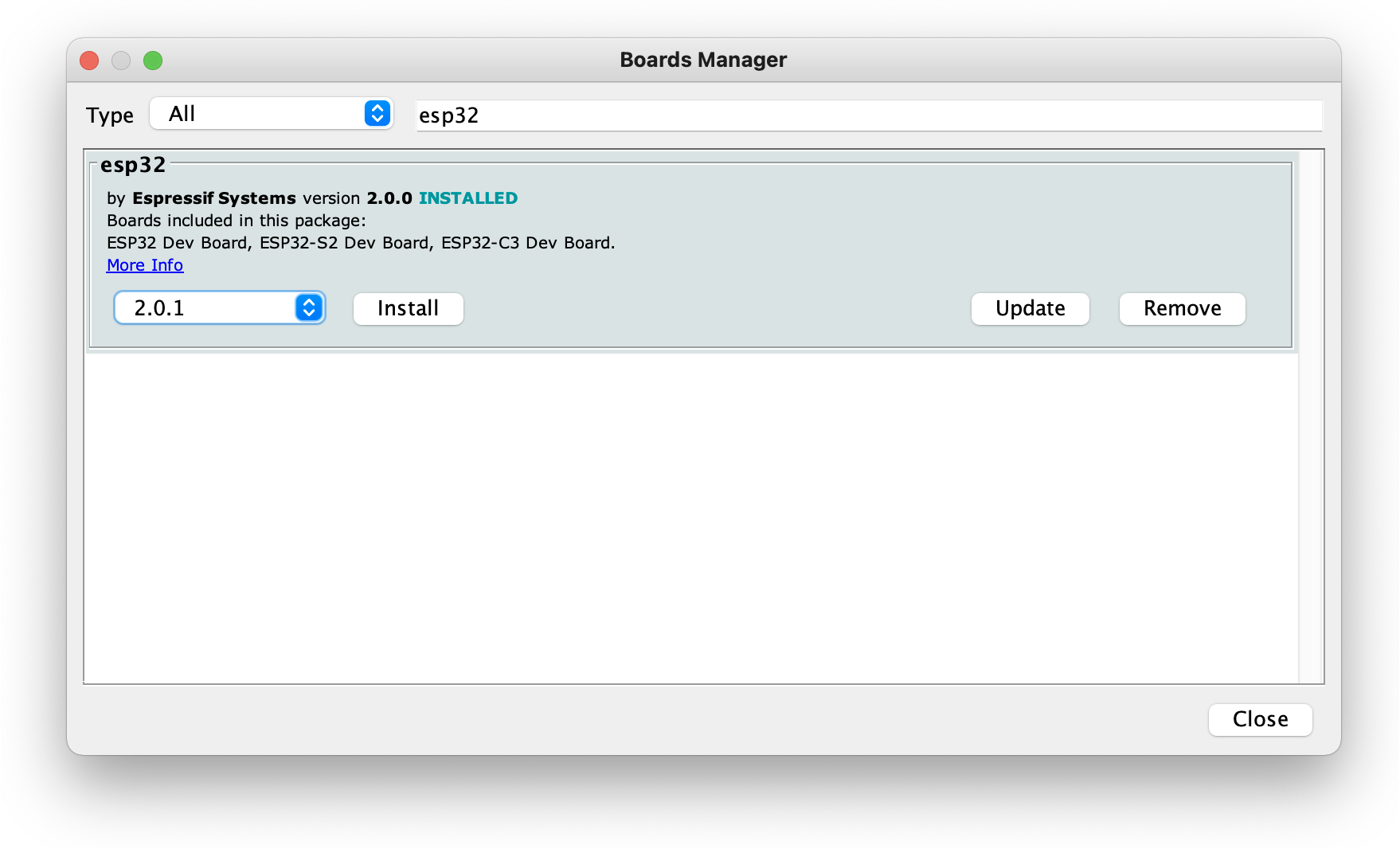
Task: Open the More Info link
Action: pyautogui.click(x=145, y=265)
